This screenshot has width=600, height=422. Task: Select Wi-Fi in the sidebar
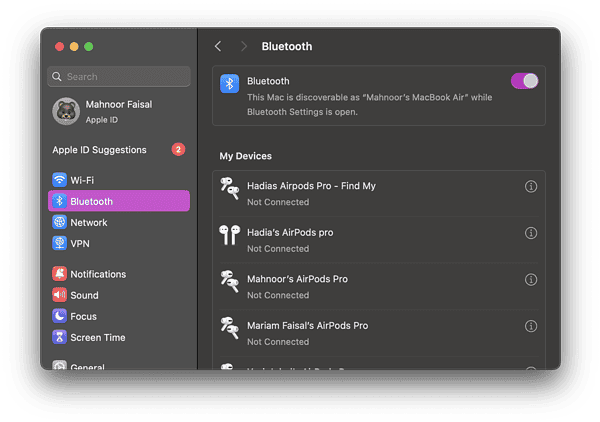[x=82, y=180]
